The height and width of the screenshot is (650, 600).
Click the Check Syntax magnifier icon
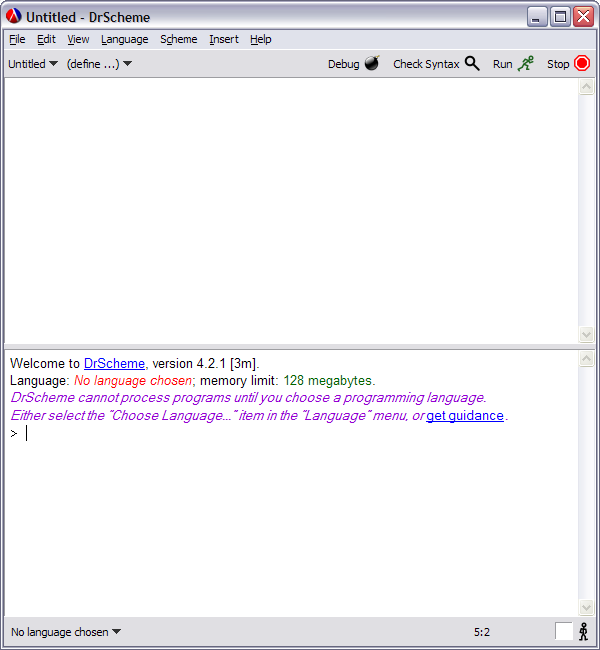coord(472,63)
